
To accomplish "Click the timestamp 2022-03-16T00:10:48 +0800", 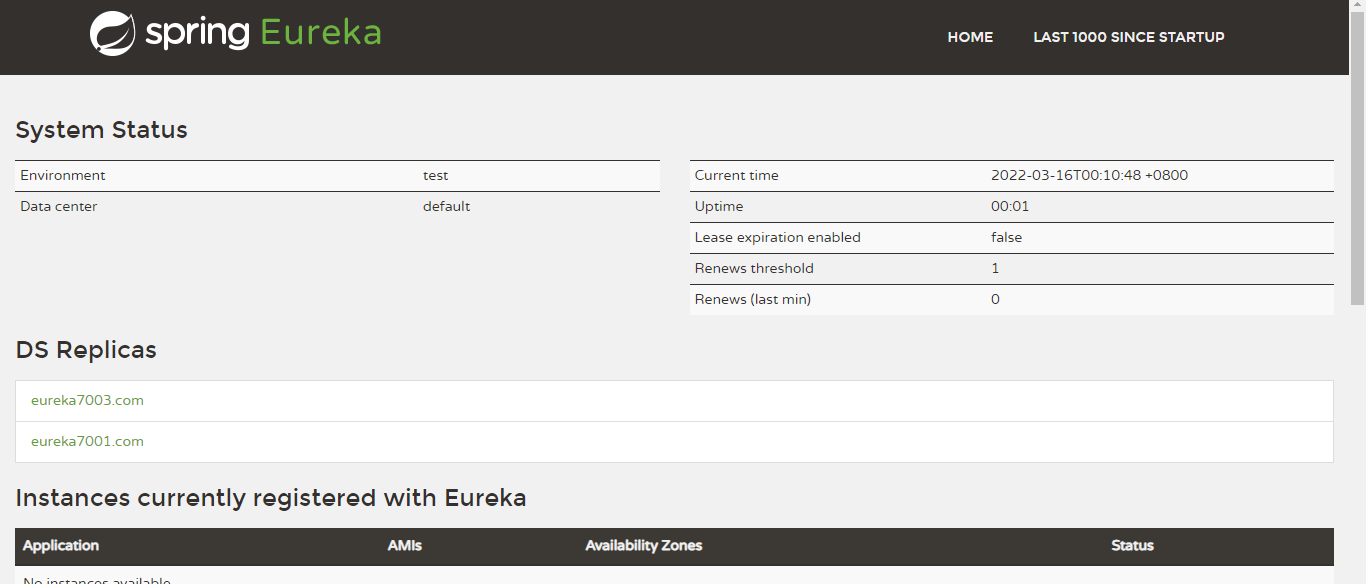I will [x=1089, y=175].
